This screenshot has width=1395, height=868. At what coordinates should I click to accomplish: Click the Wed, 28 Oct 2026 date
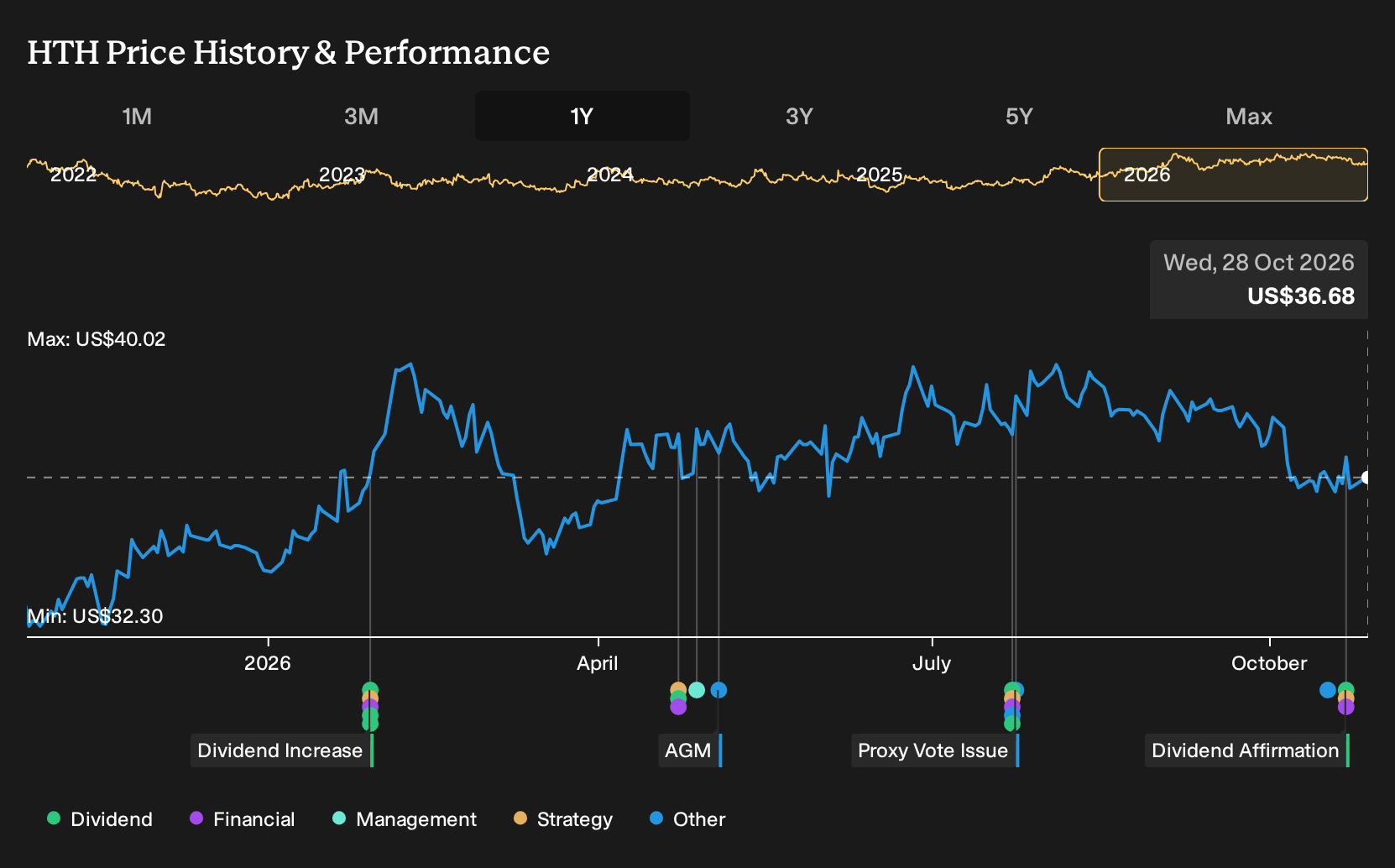[x=1258, y=263]
